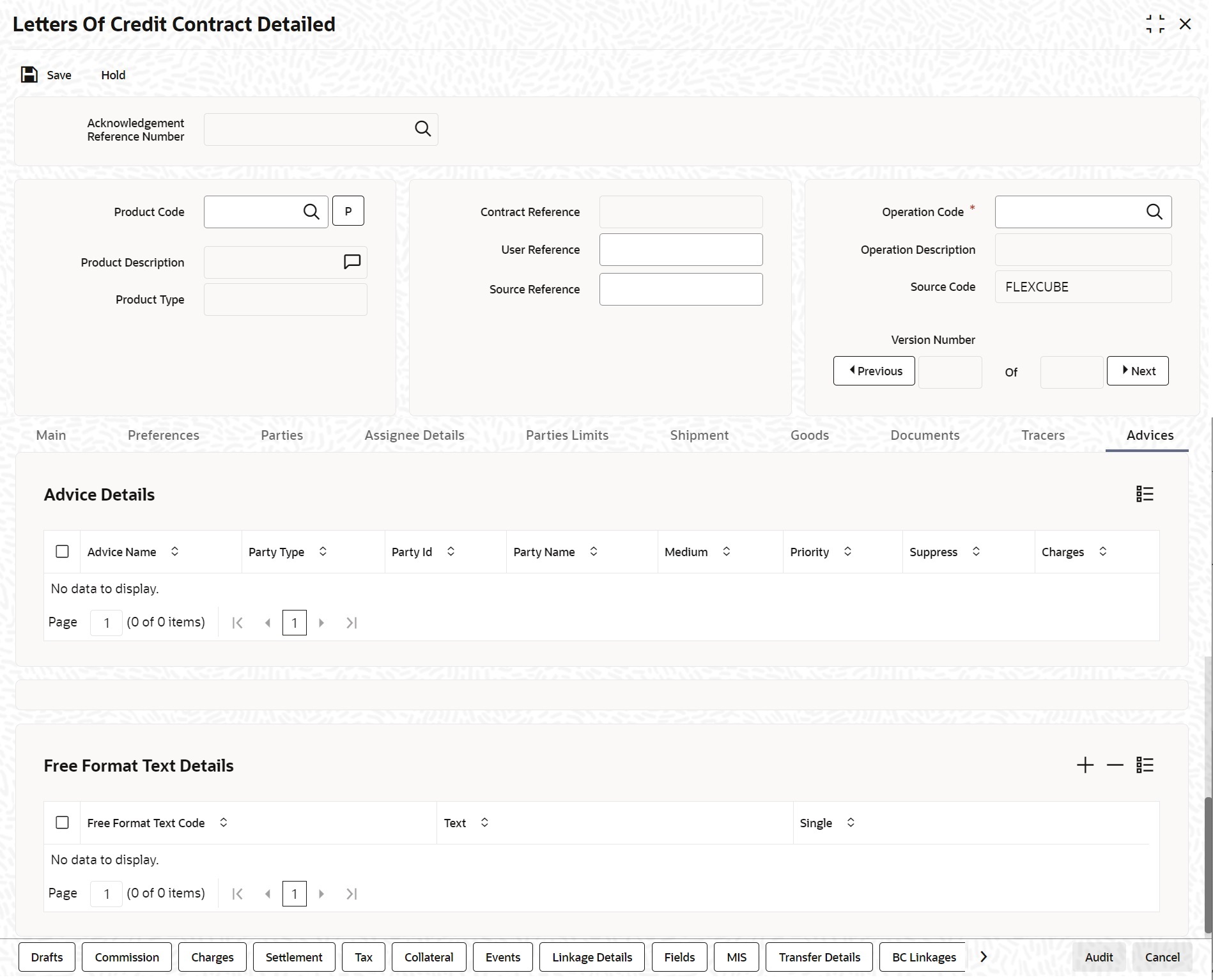Viewport: 1213px width, 980px height.
Task: Open Acknowledgement Reference Number search lookup
Action: click(x=422, y=129)
